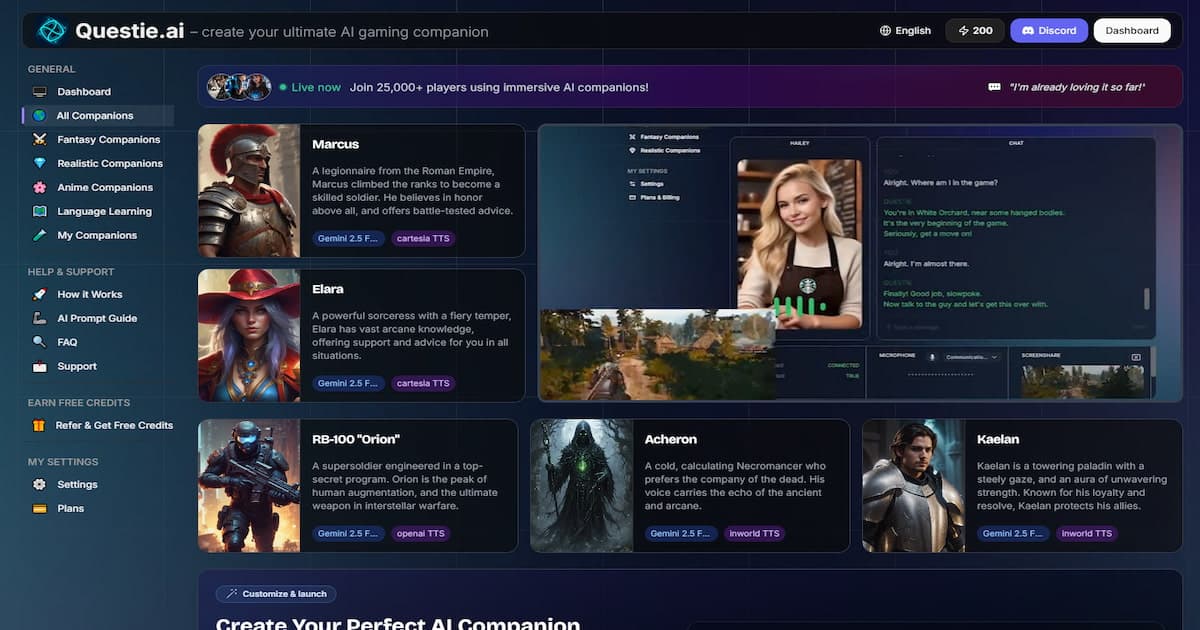Click Elara's Gemini 2.5 F... tag

[x=348, y=383]
